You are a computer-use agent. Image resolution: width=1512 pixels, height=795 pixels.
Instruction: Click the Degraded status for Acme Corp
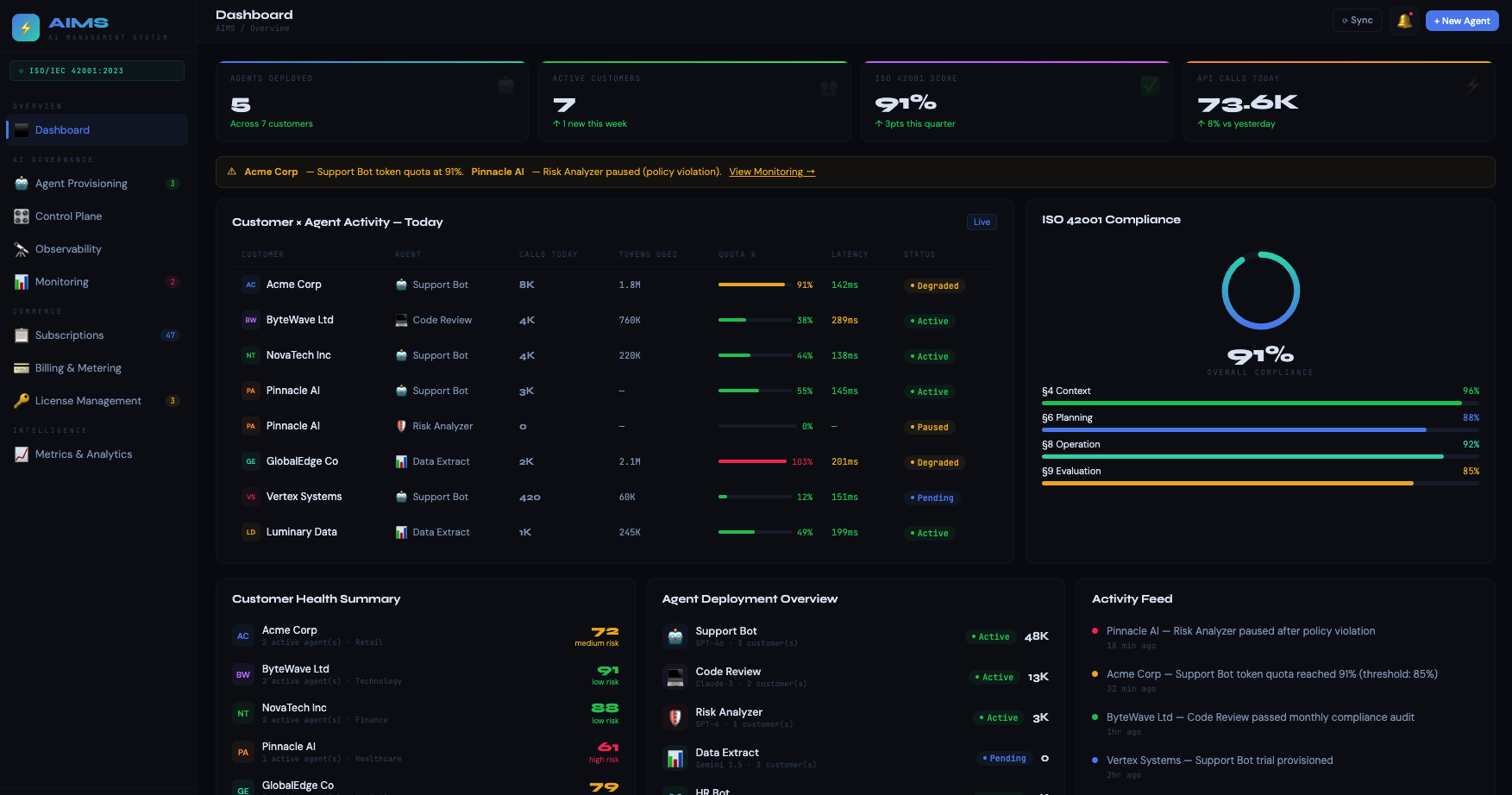coord(934,285)
